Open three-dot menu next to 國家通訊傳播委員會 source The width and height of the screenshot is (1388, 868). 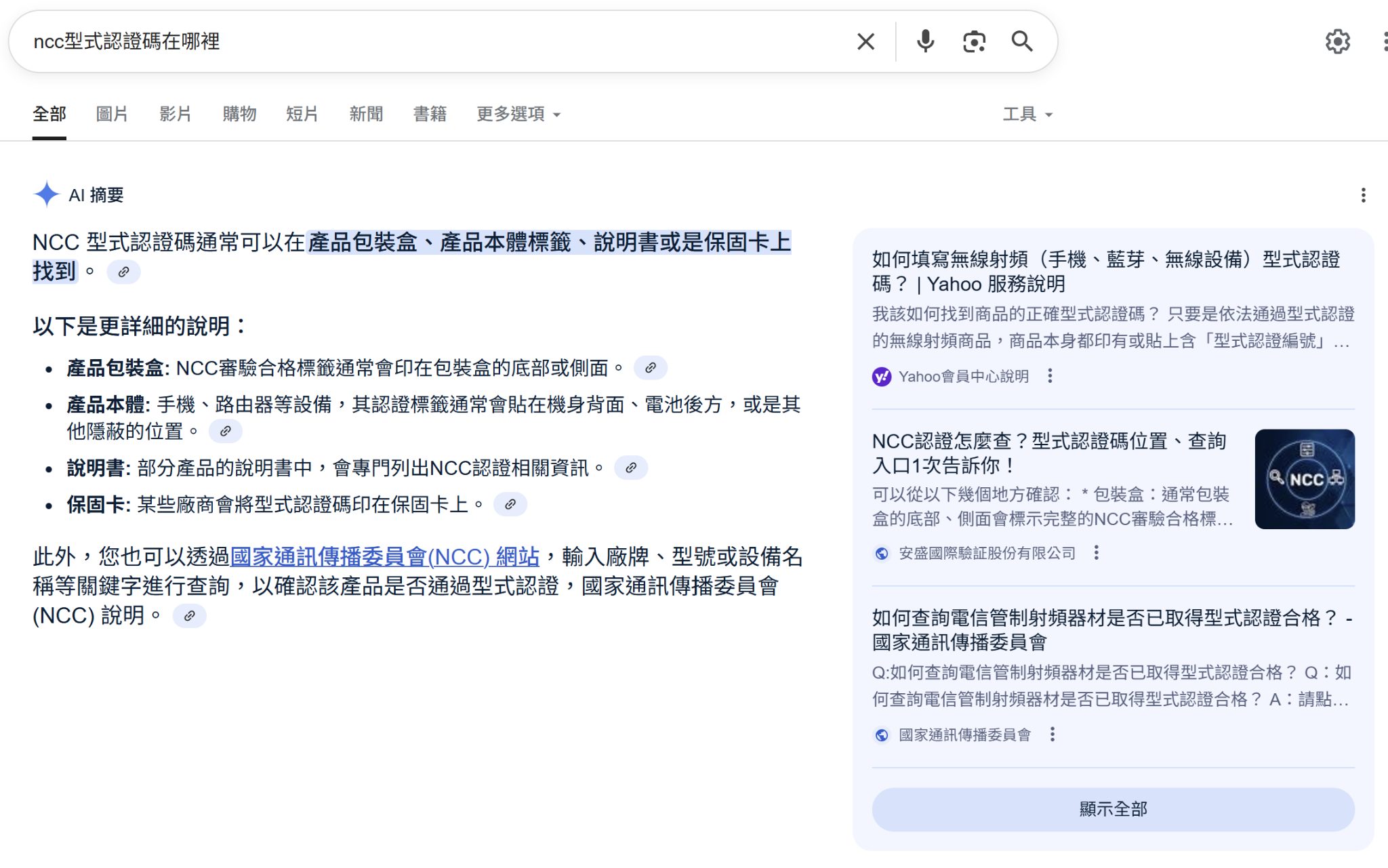(x=1052, y=735)
